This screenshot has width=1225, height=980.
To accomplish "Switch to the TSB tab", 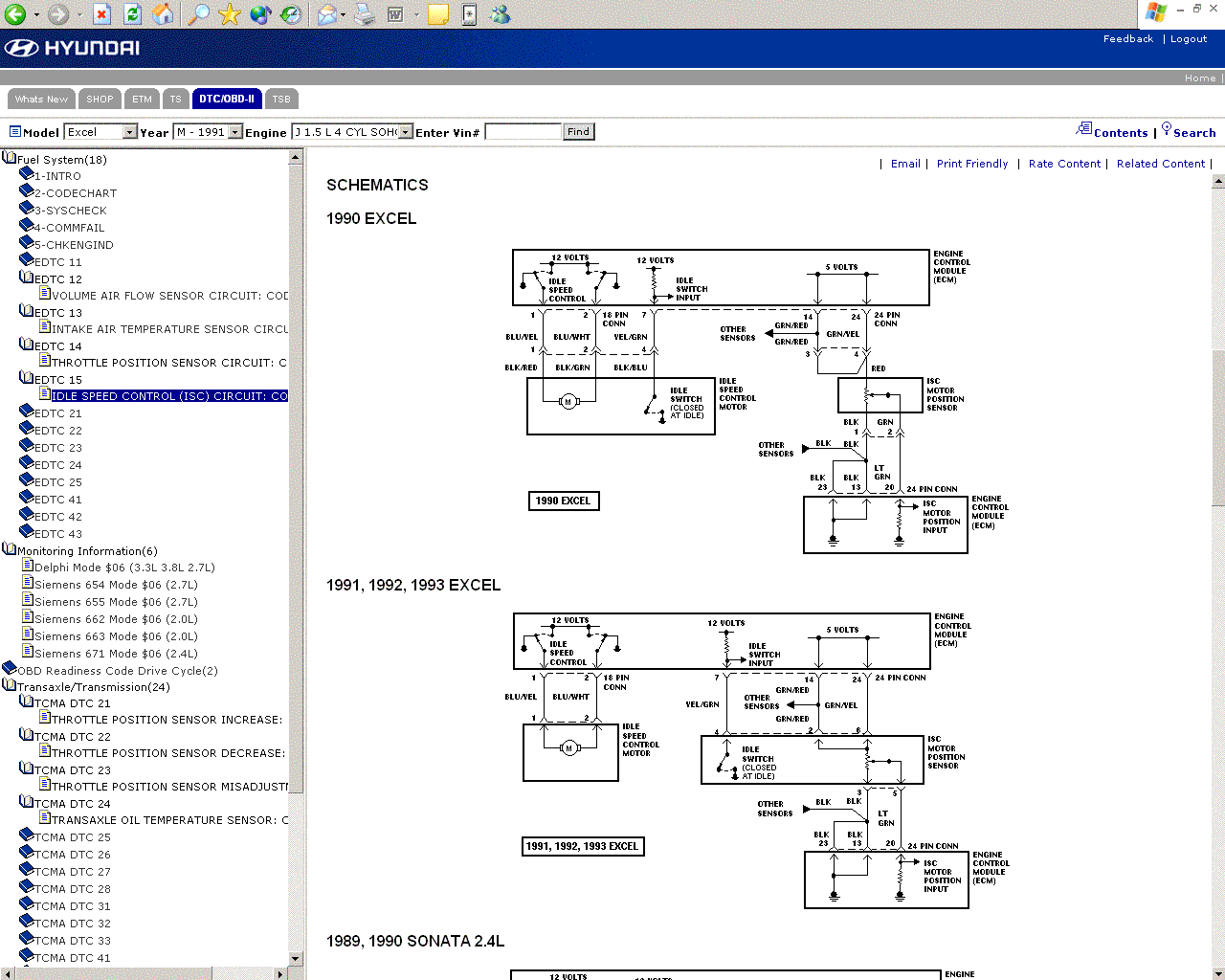I will [x=281, y=99].
